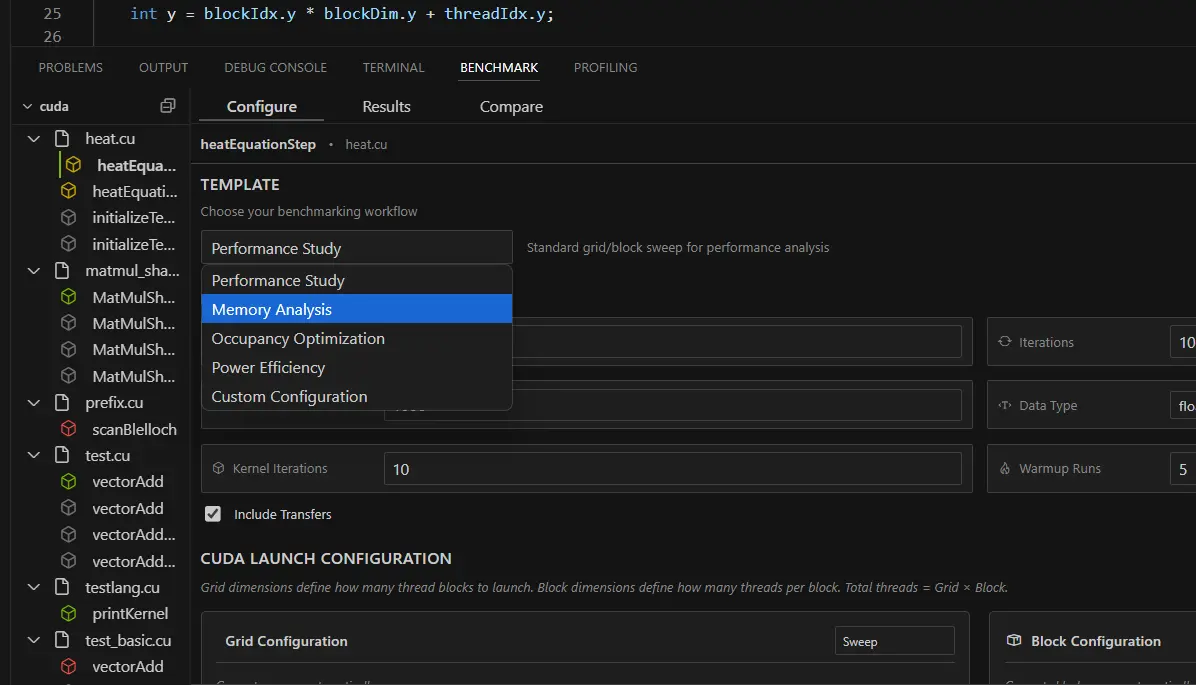Click the Block Configuration cube icon
1196x685 pixels.
point(1013,641)
